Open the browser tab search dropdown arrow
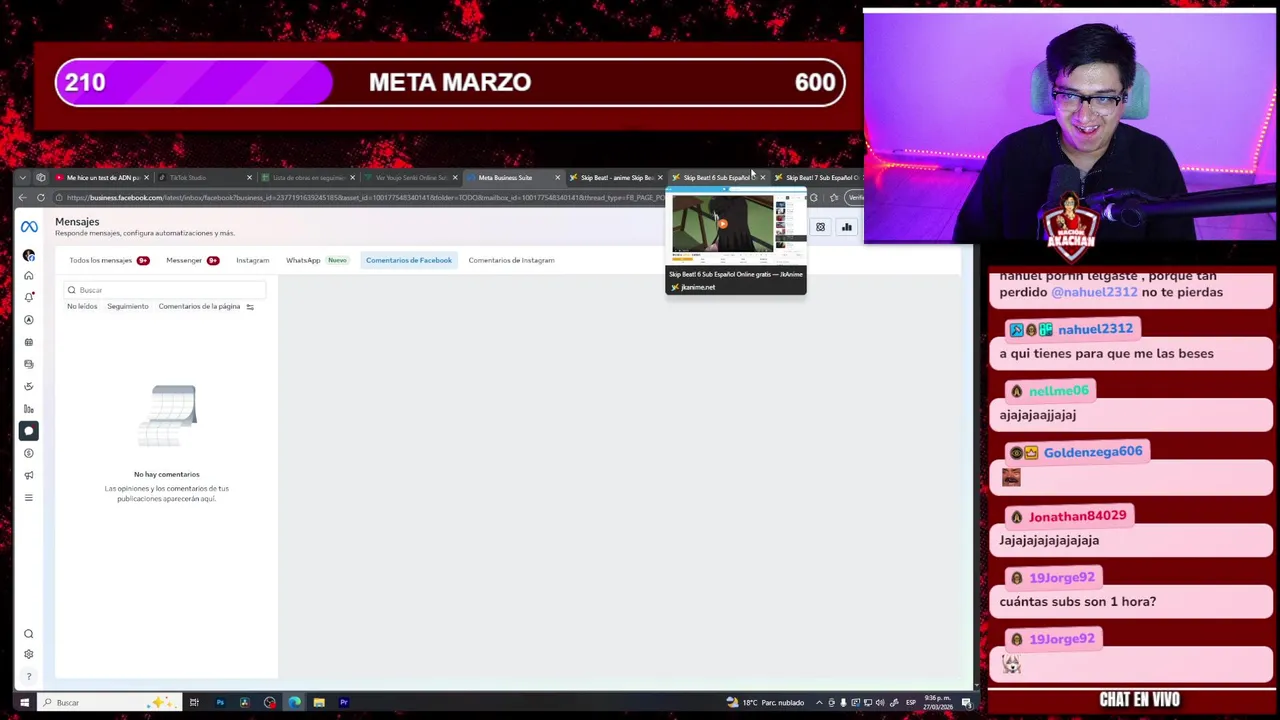 (x=22, y=177)
